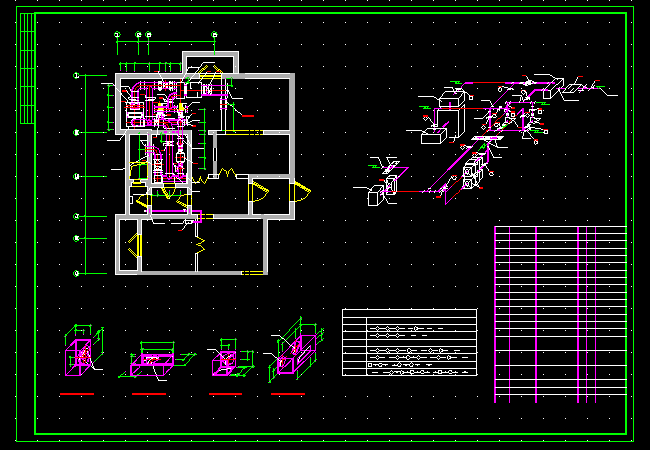Select the green title strip at top-left border
This screenshot has height=450, width=650.
pos(26,70)
